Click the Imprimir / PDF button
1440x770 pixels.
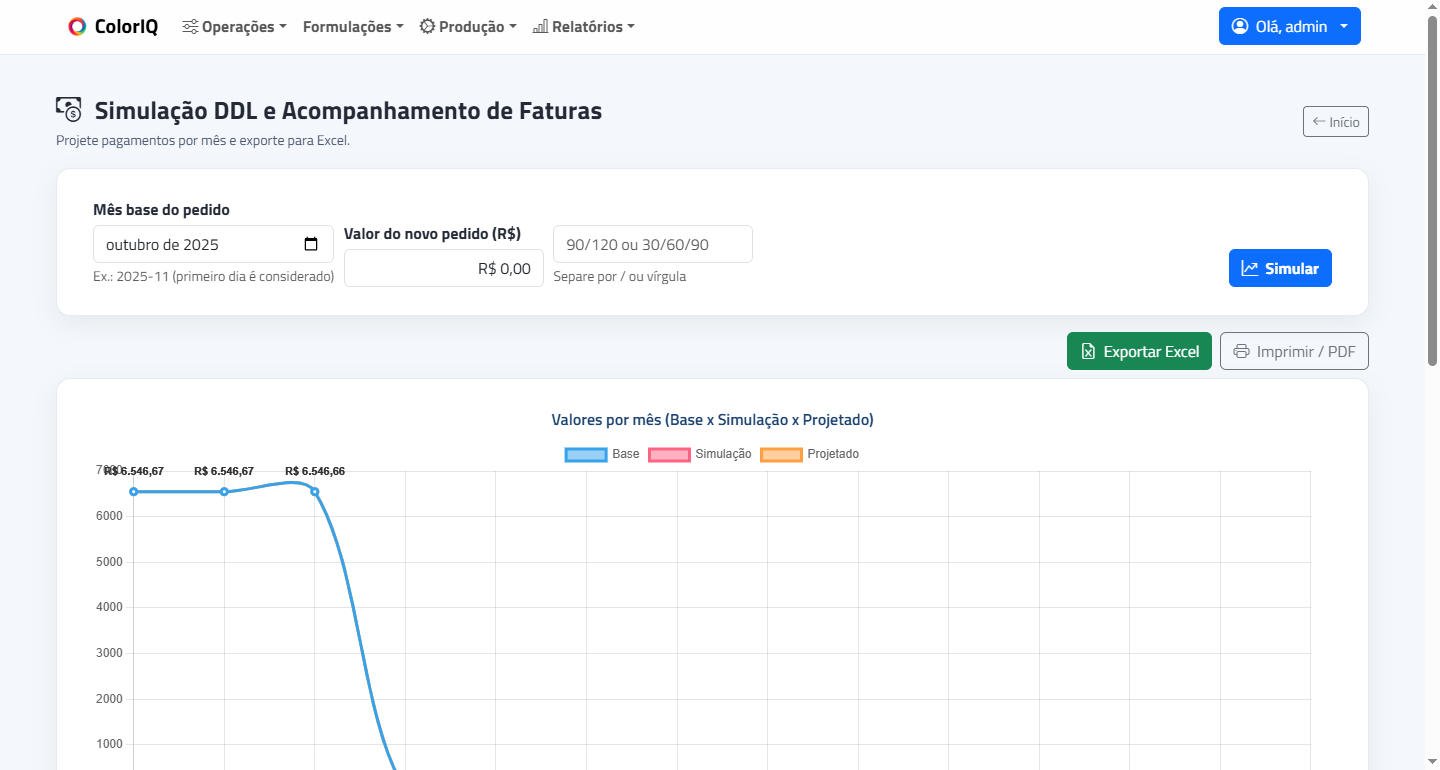tap(1294, 351)
